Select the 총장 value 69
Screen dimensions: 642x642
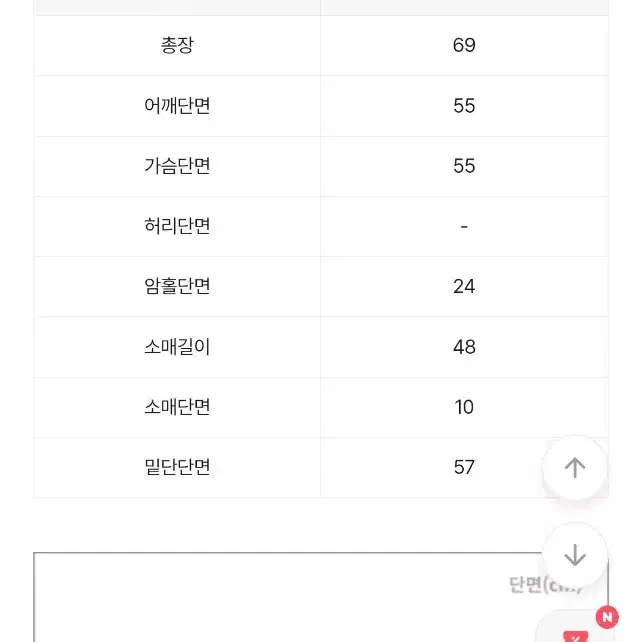[464, 45]
